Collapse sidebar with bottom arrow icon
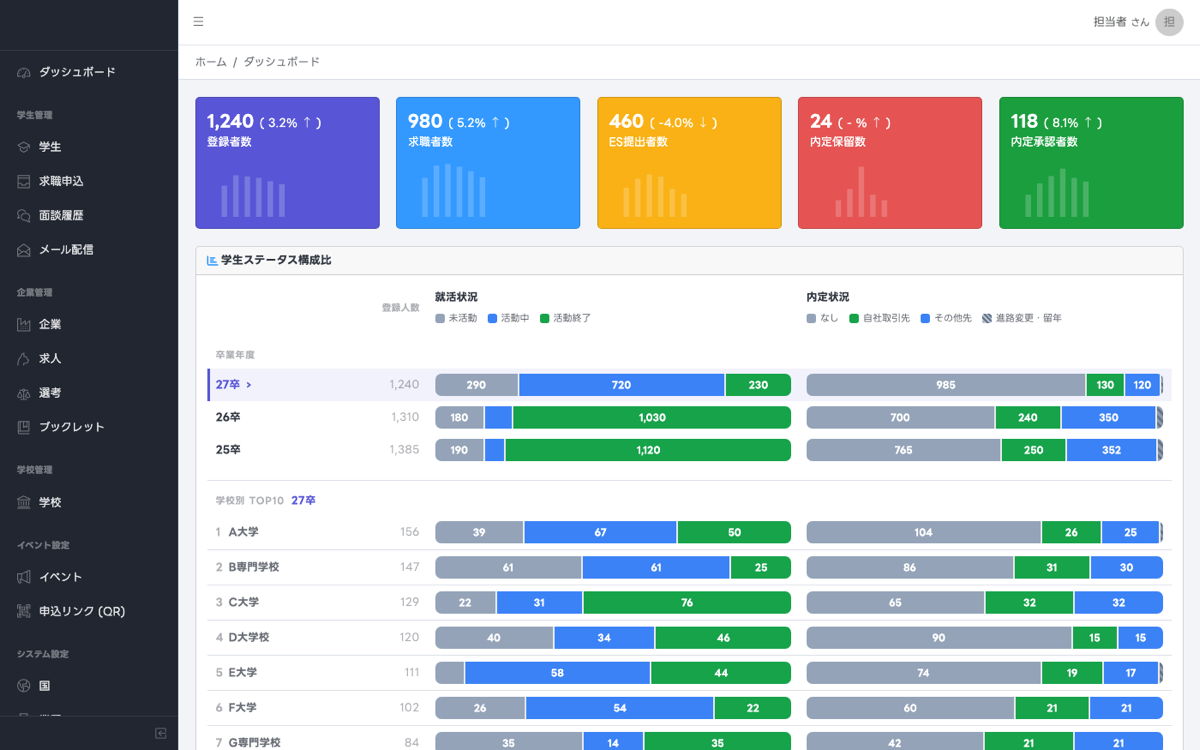This screenshot has height=750, width=1200. tap(161, 733)
